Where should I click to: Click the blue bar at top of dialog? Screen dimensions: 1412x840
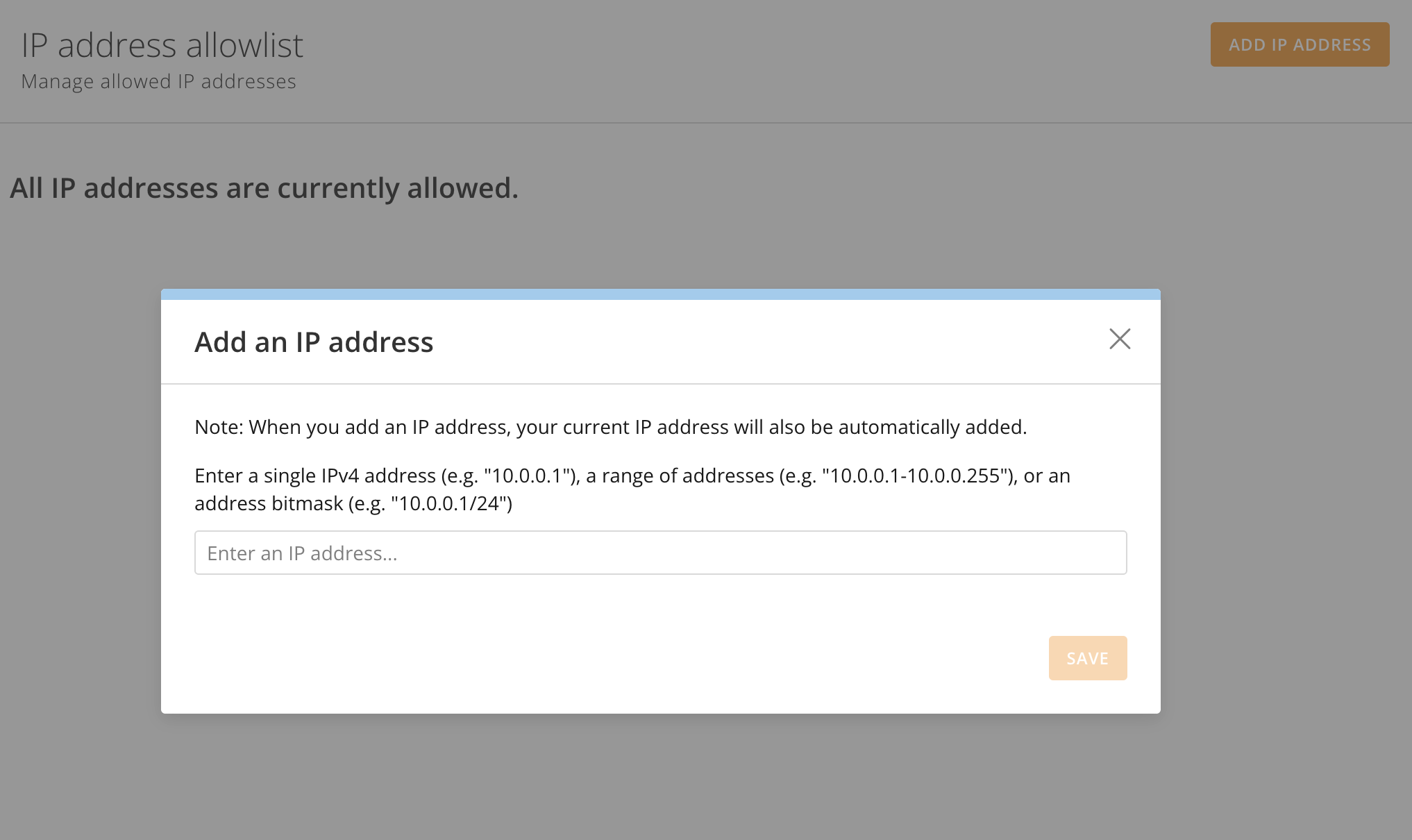(x=659, y=294)
